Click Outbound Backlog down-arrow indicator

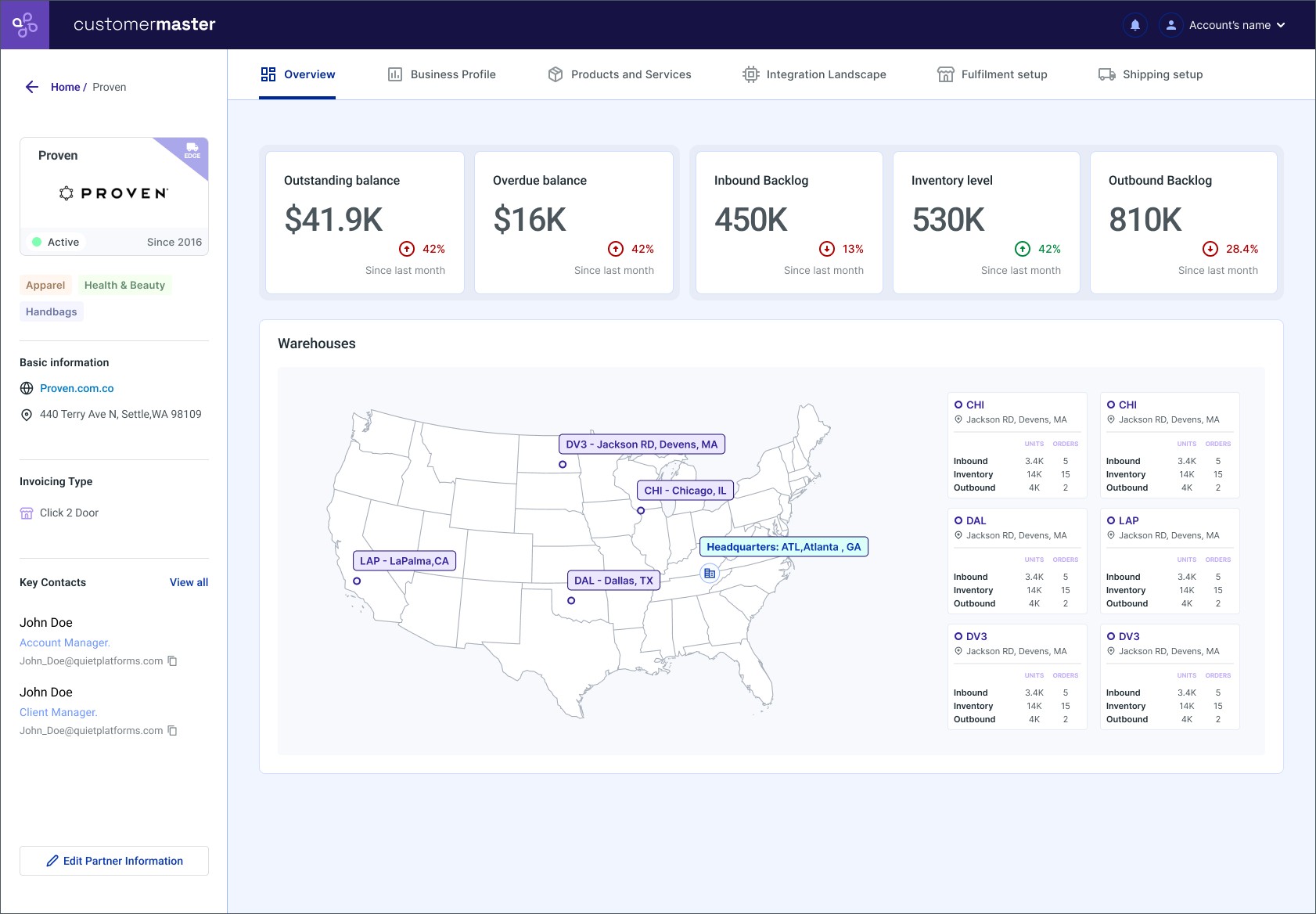(x=1210, y=249)
